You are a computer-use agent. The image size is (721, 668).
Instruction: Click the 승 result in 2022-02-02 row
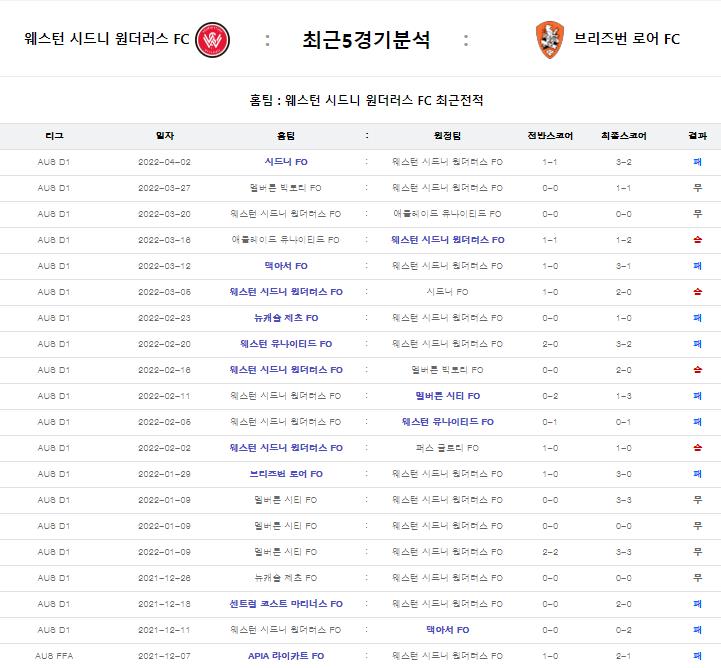[698, 448]
